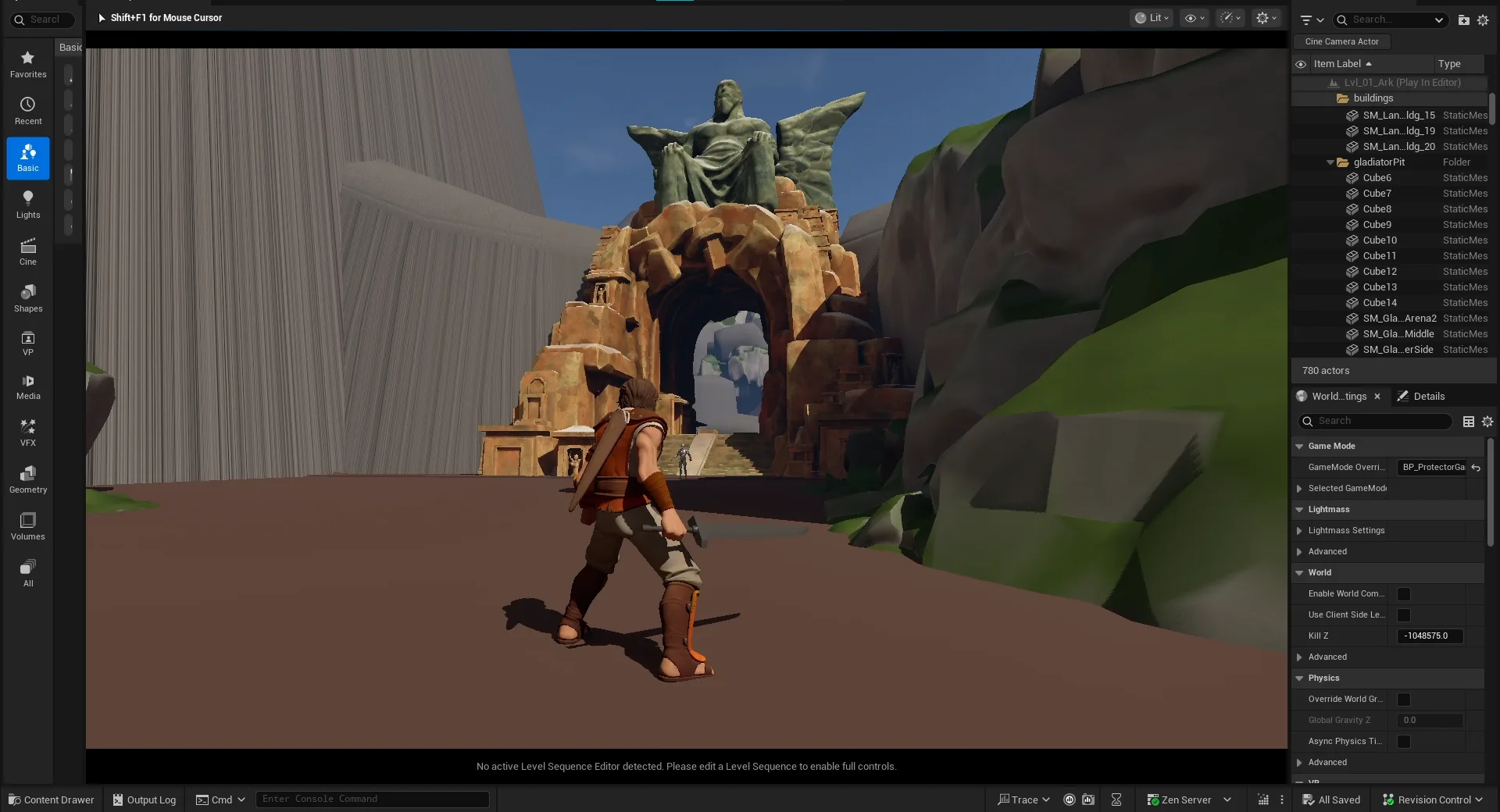Click the outliner add folder icon
This screenshot has height=812, width=1500.
[1463, 20]
